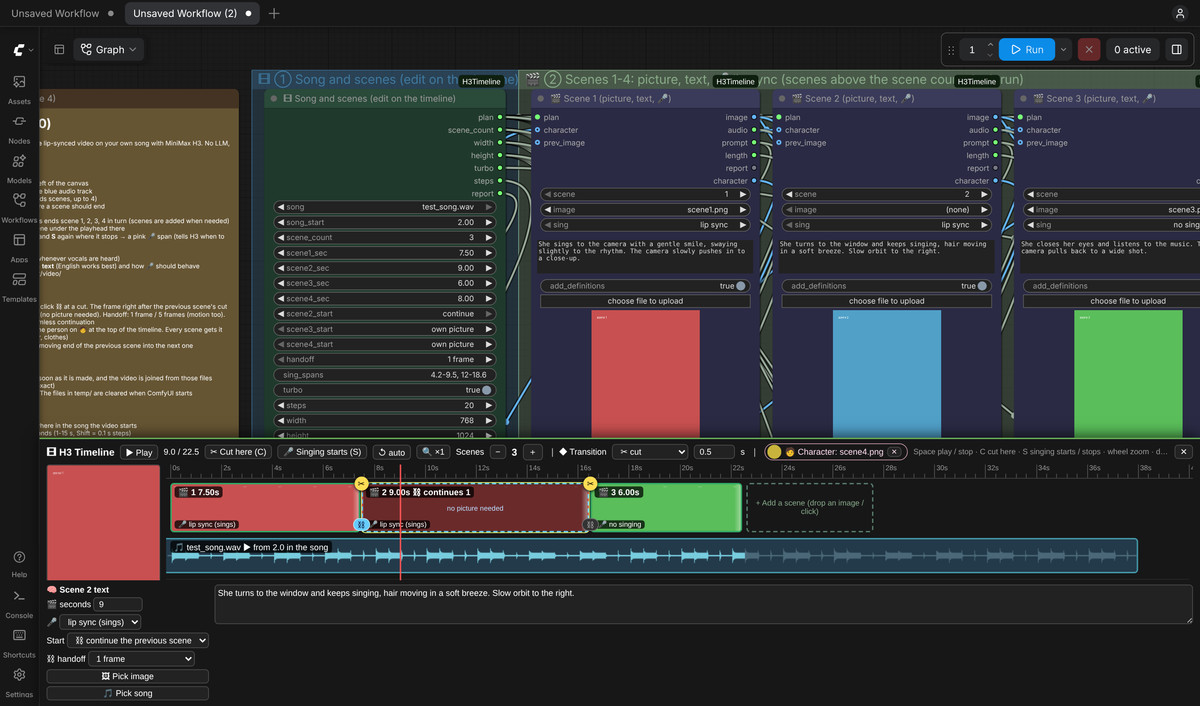Add a new workflow tab
Image resolution: width=1200 pixels, height=706 pixels.
274,14
